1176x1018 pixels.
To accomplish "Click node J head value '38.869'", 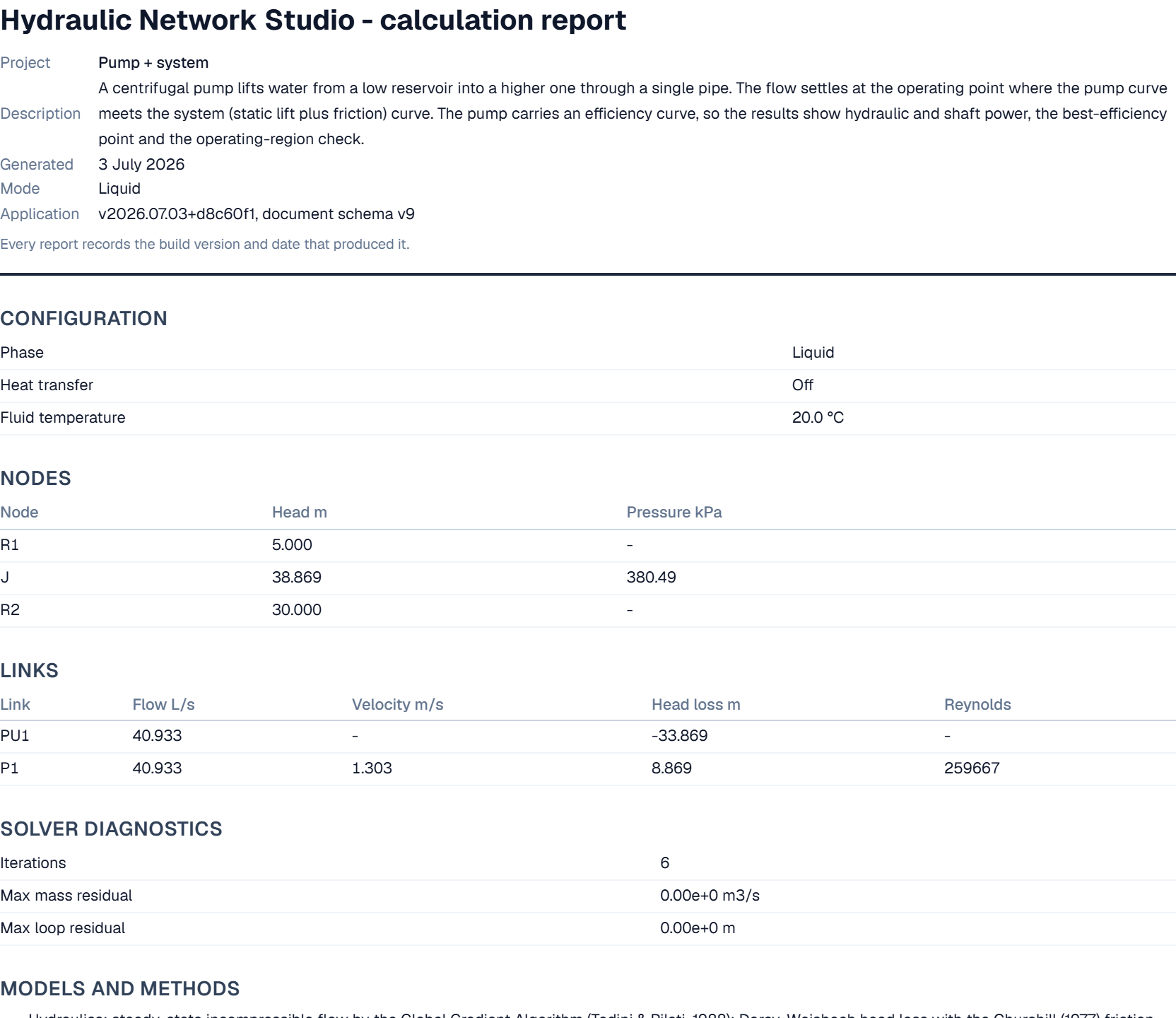I will 297,577.
